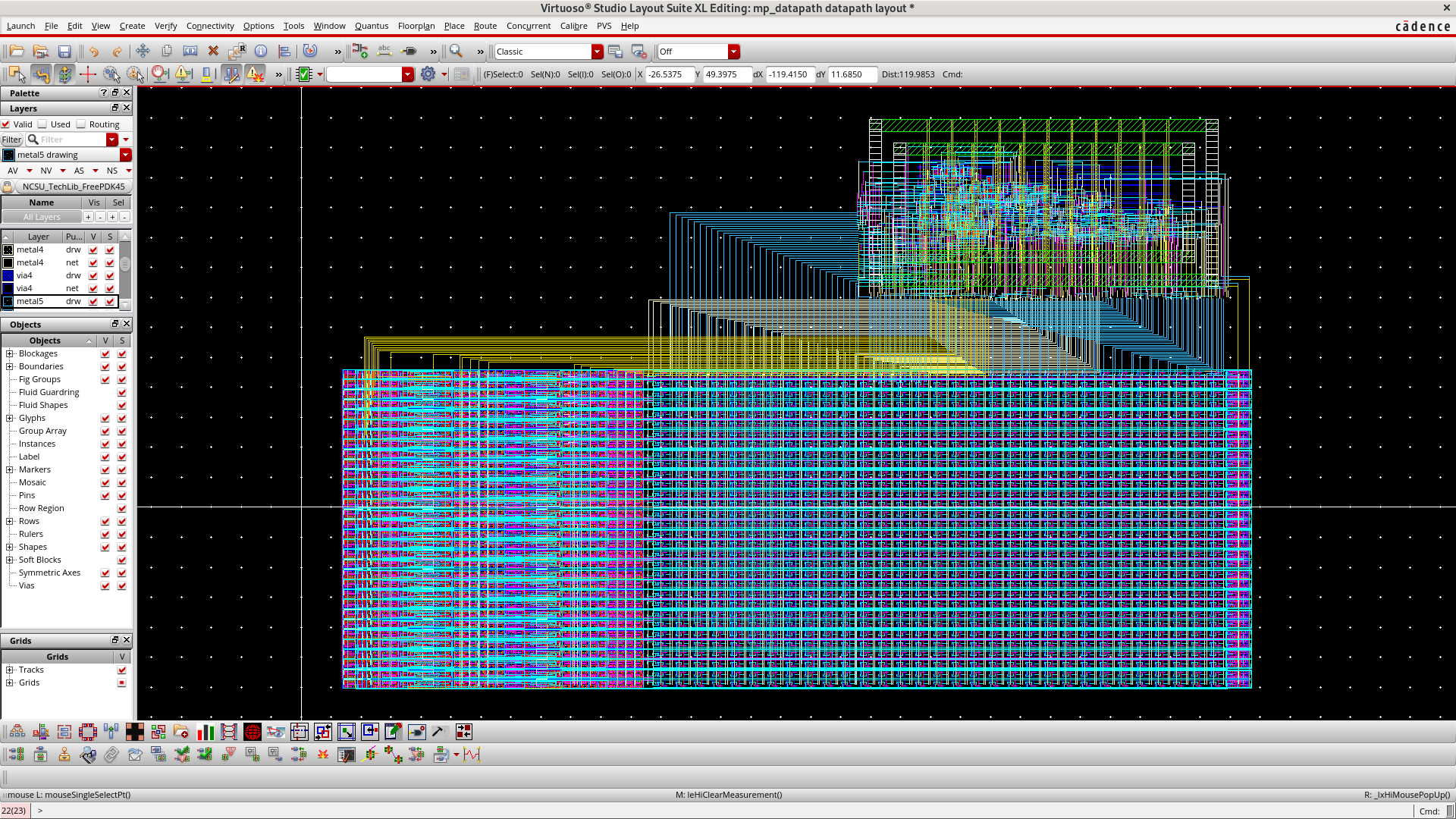Click the red waveform icon in bottom toolbar
This screenshot has width=1456, height=819.
pyautogui.click(x=472, y=755)
